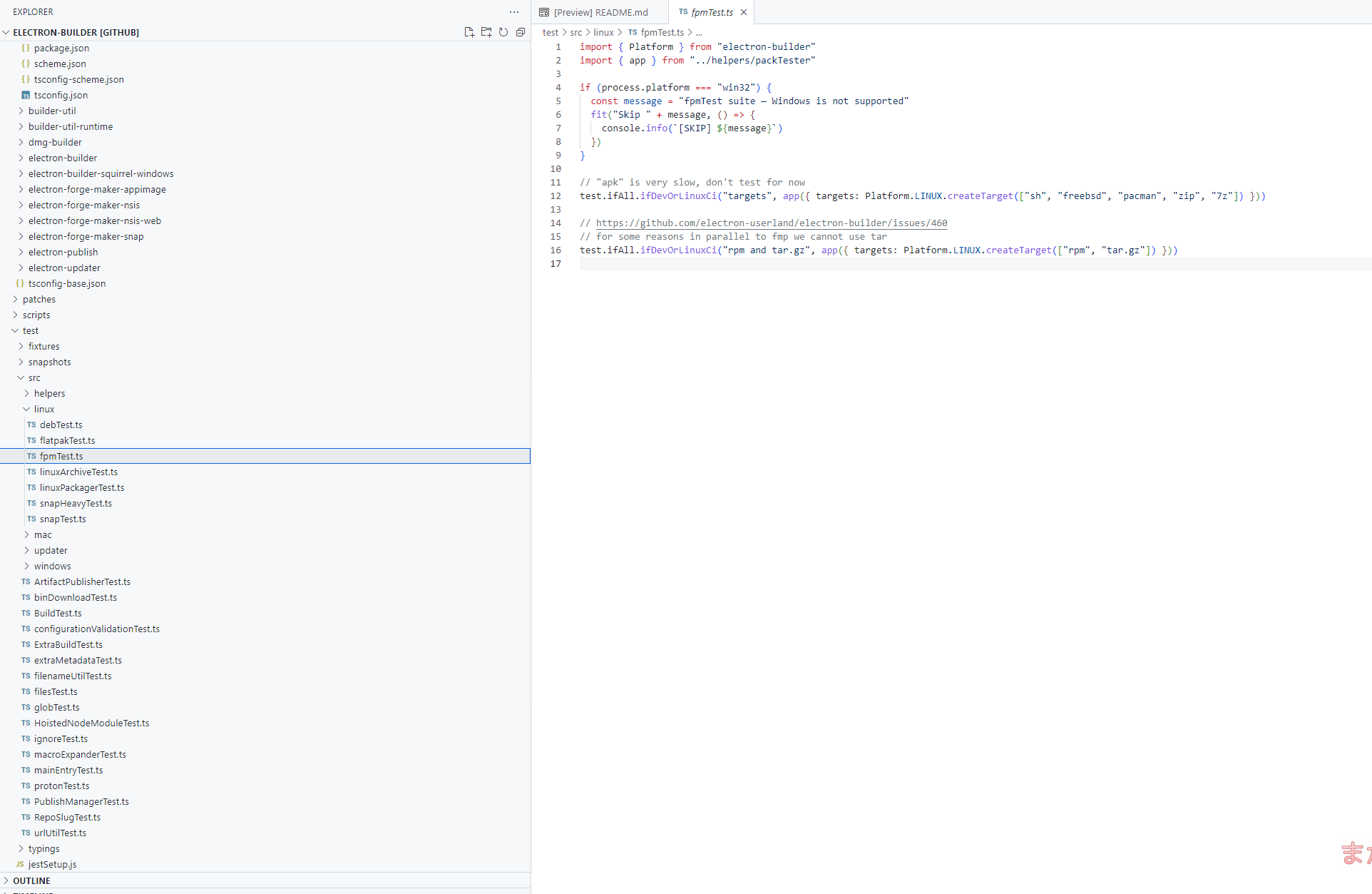1372x894 pixels.
Task: Refresh the Explorer view
Action: click(x=503, y=32)
